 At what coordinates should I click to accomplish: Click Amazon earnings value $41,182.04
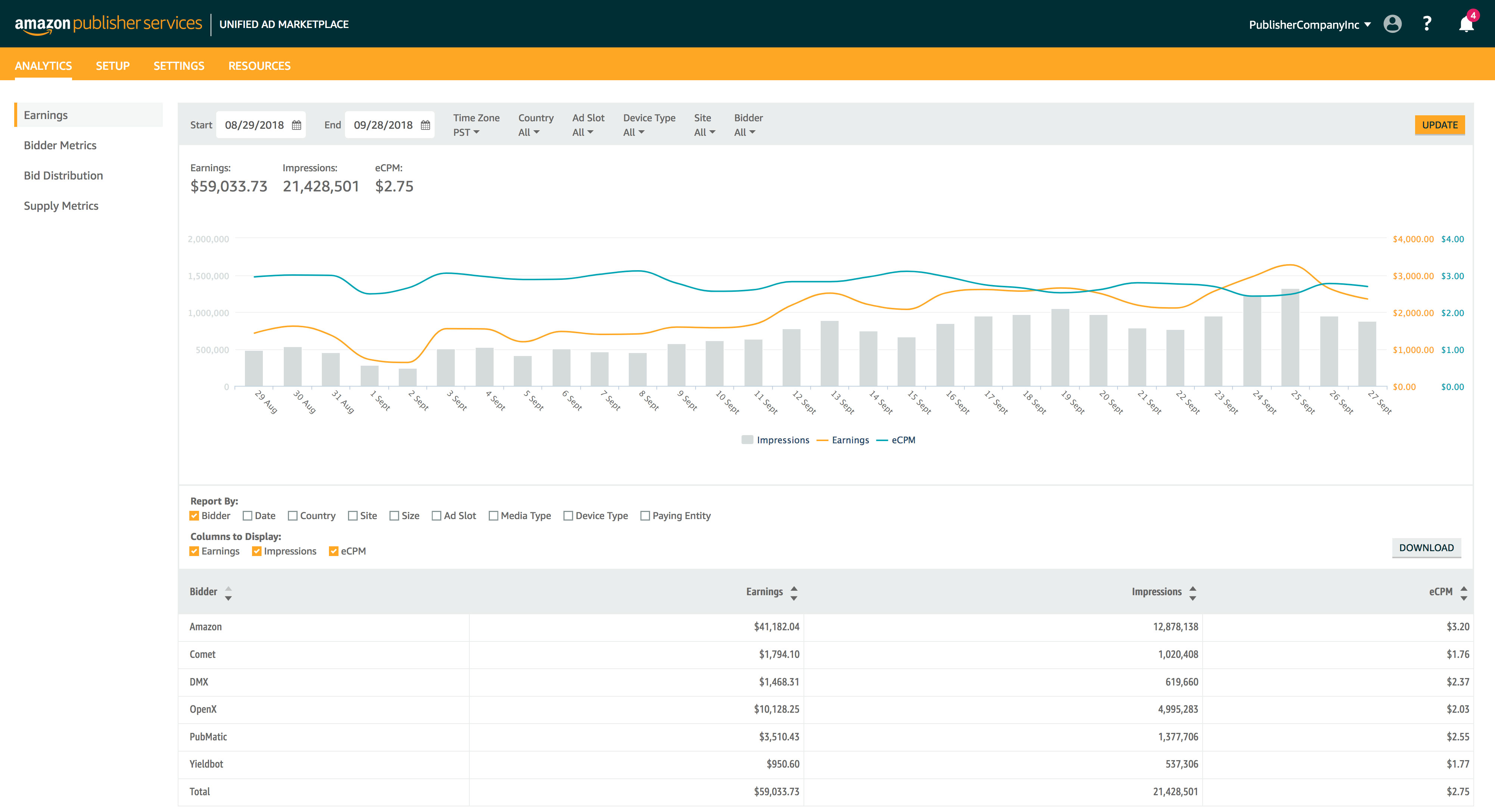(776, 627)
